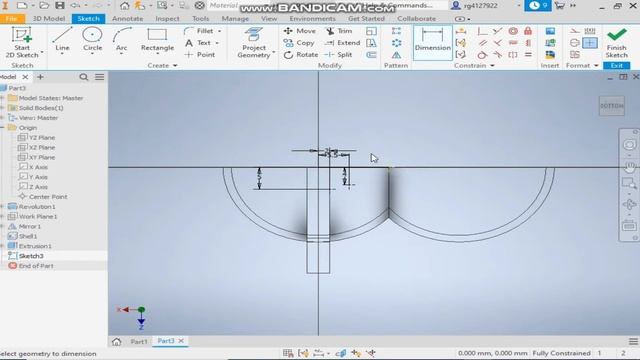
Task: Open the Constrain panel dropdown
Action: point(474,65)
